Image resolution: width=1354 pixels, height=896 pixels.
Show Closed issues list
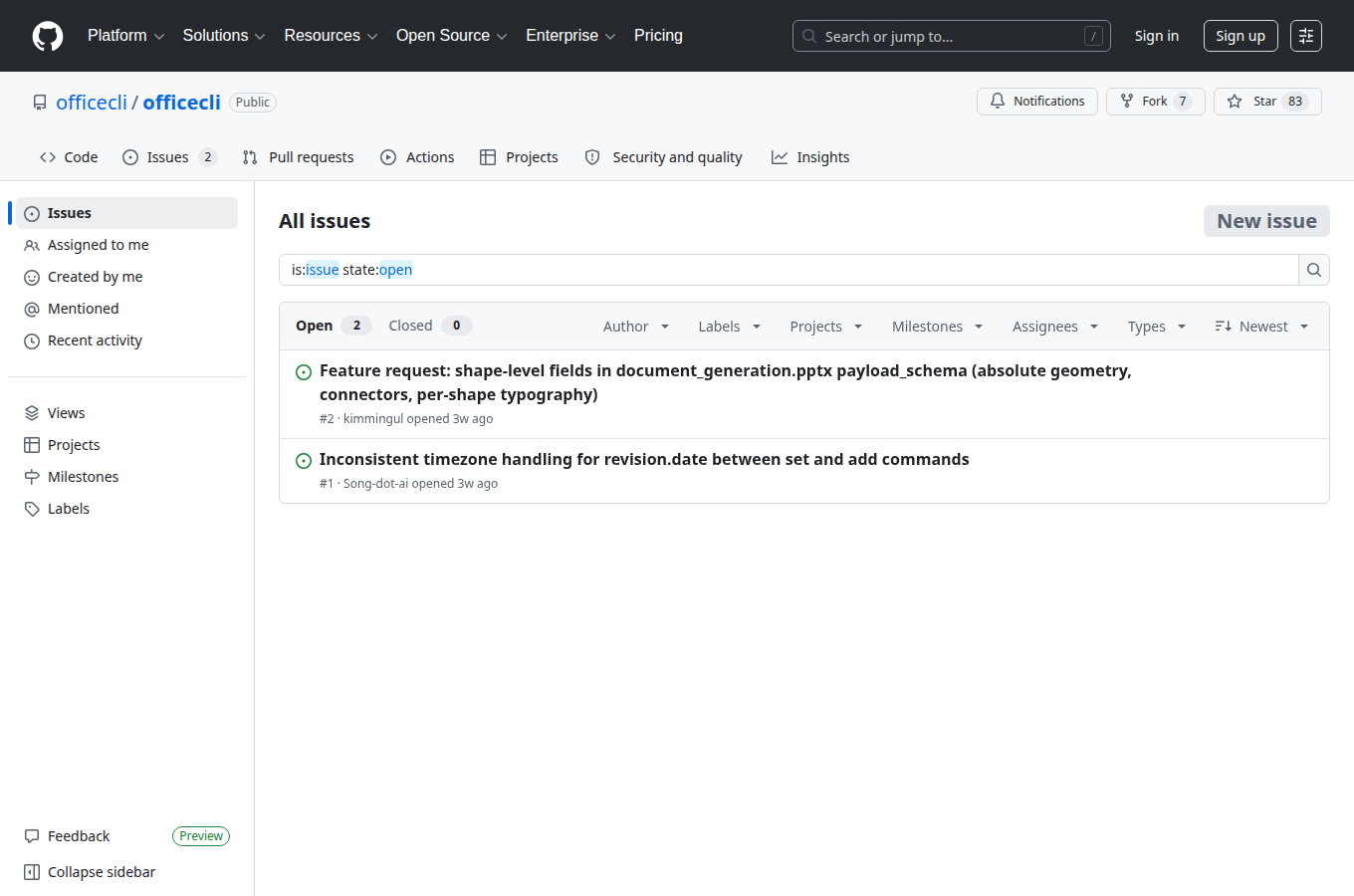[430, 326]
